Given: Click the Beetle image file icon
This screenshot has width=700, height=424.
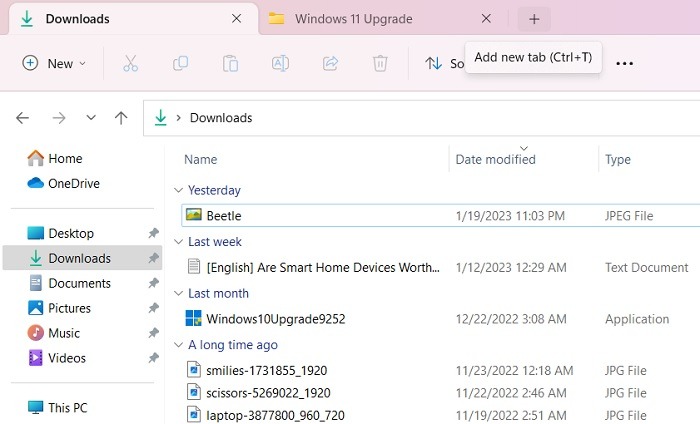Looking at the screenshot, I should [194, 215].
